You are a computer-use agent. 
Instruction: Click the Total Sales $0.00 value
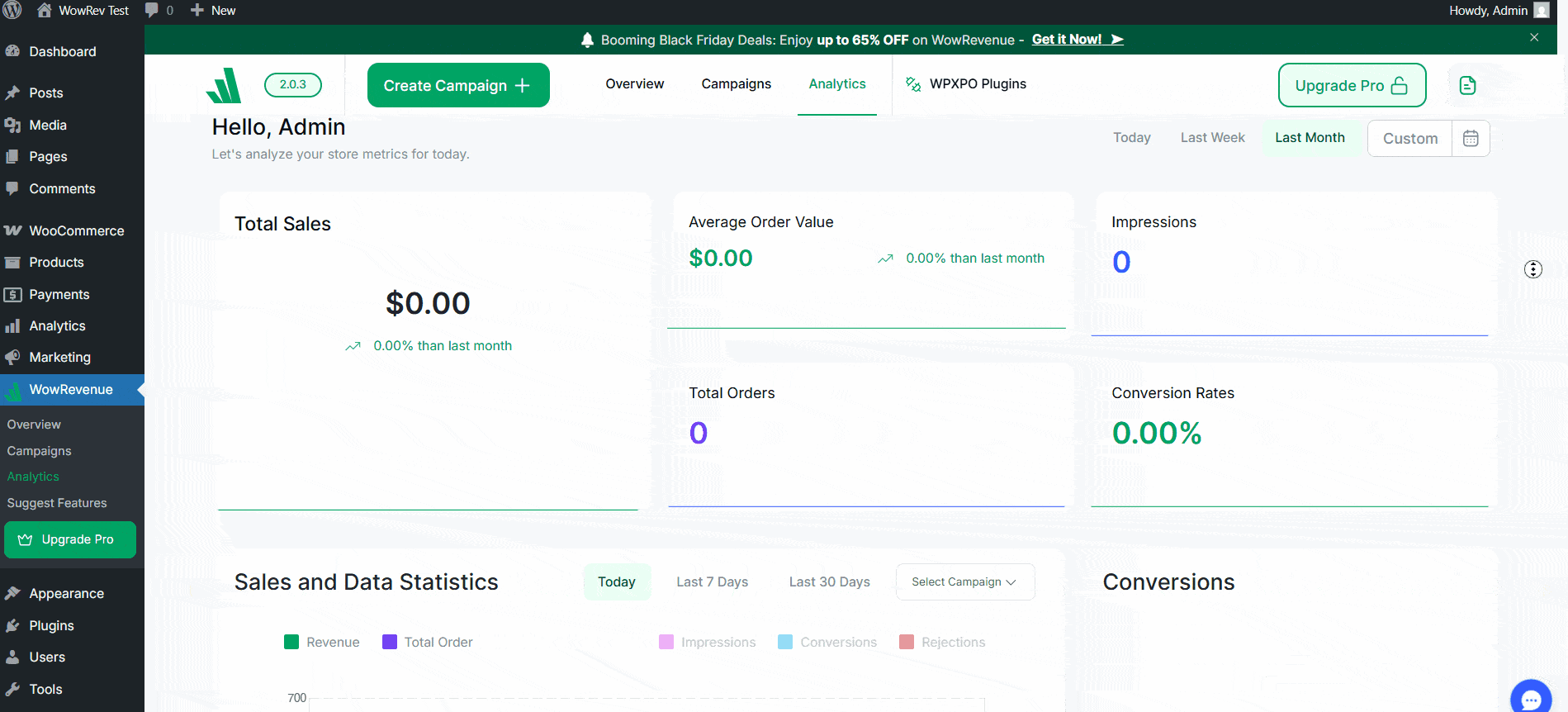point(428,304)
